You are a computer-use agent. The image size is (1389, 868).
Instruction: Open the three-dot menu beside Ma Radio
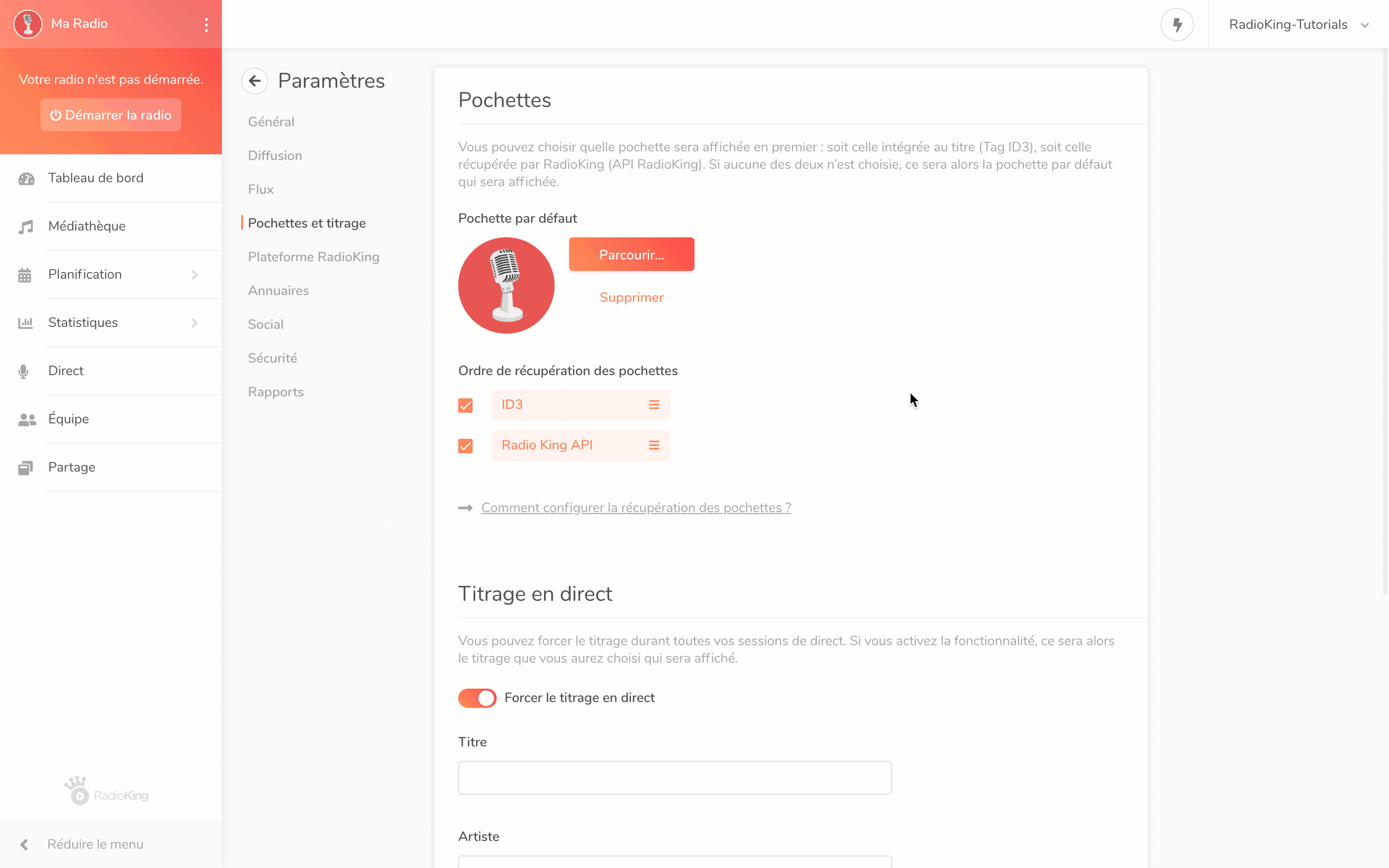(x=206, y=24)
